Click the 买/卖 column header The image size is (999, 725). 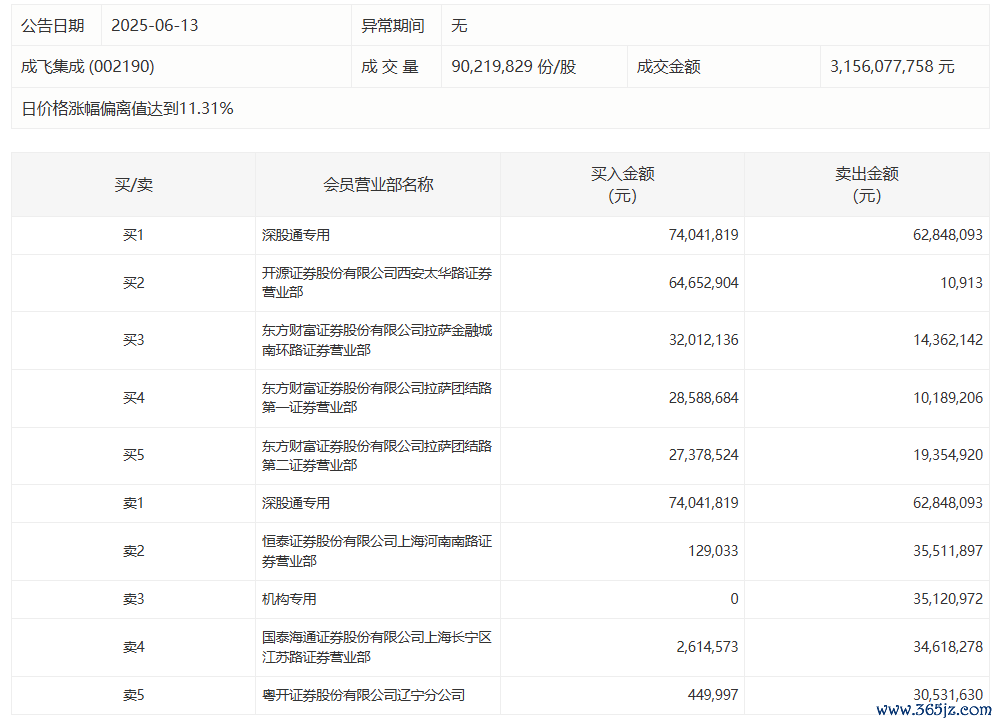point(133,185)
